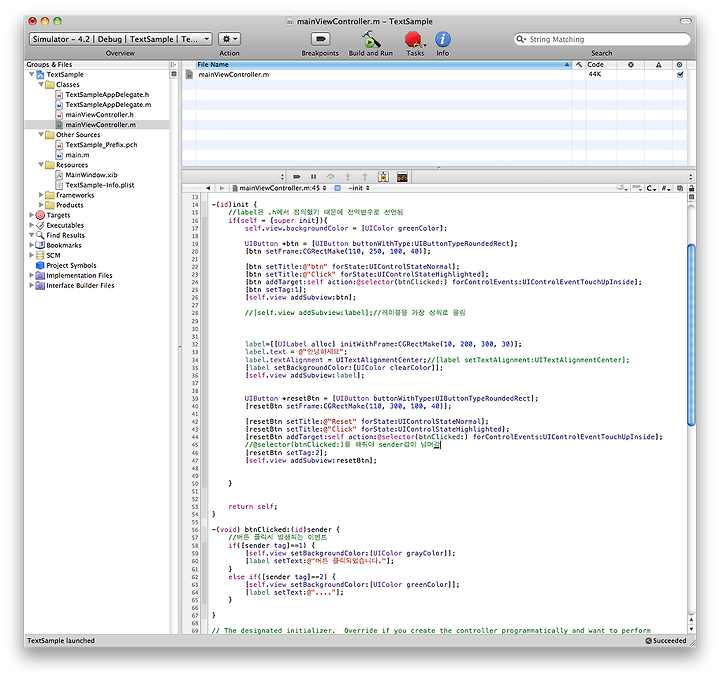Click the split editor icon above scrollbar
The image size is (720, 679).
(x=692, y=197)
